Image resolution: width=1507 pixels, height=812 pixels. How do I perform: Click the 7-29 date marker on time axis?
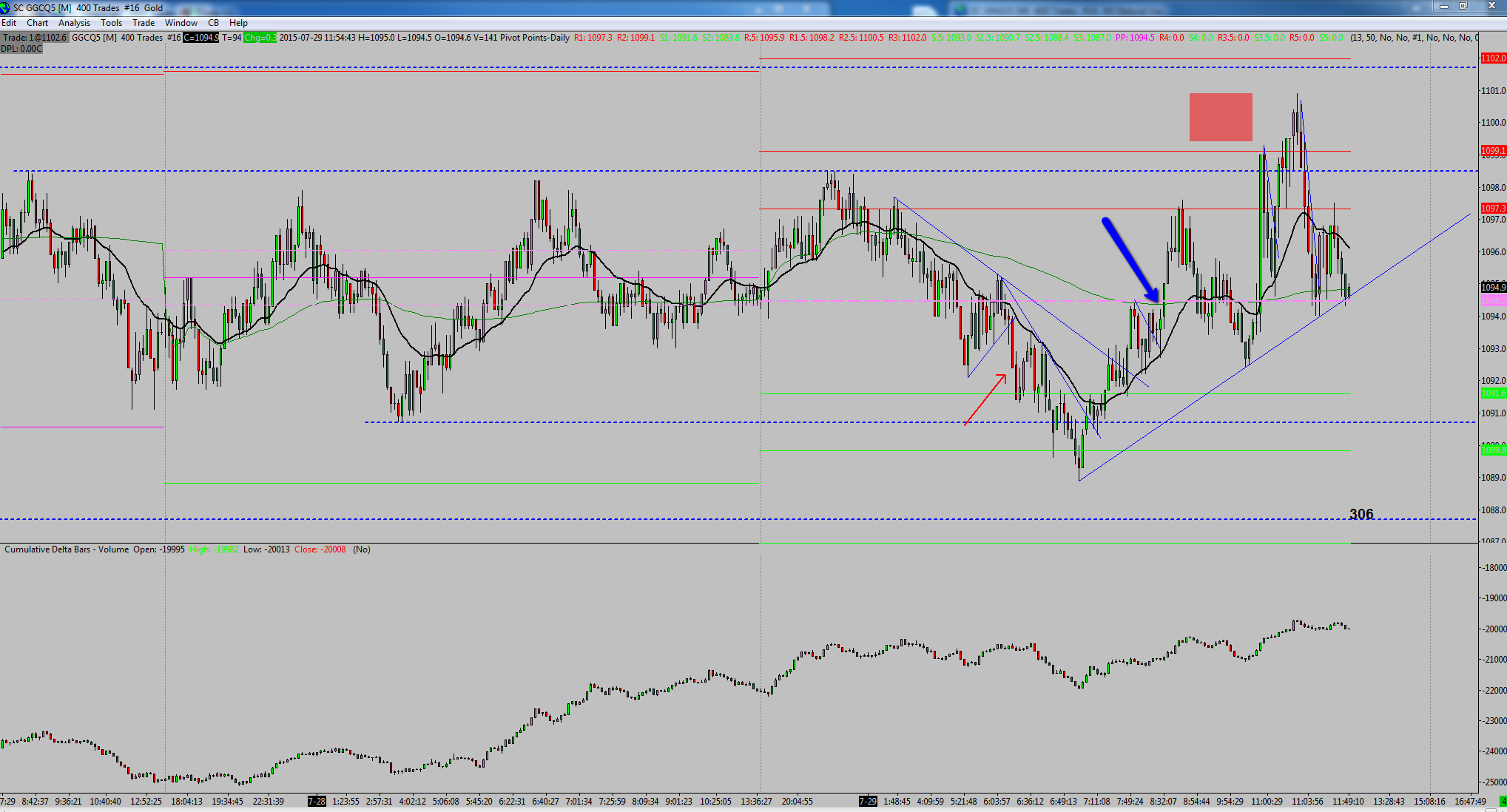pyautogui.click(x=868, y=801)
